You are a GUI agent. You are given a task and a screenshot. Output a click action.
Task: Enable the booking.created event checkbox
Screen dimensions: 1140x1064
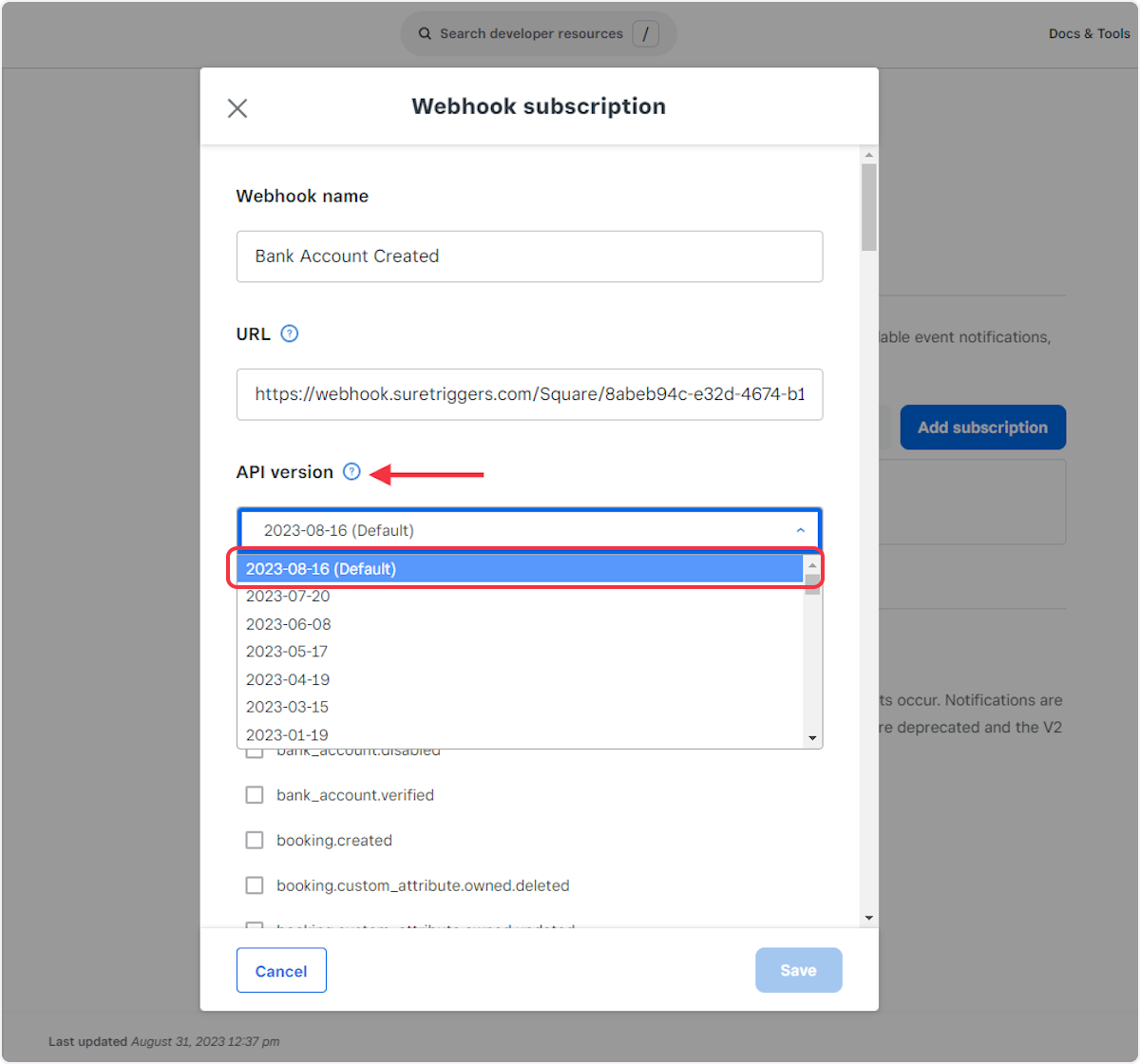coord(254,840)
